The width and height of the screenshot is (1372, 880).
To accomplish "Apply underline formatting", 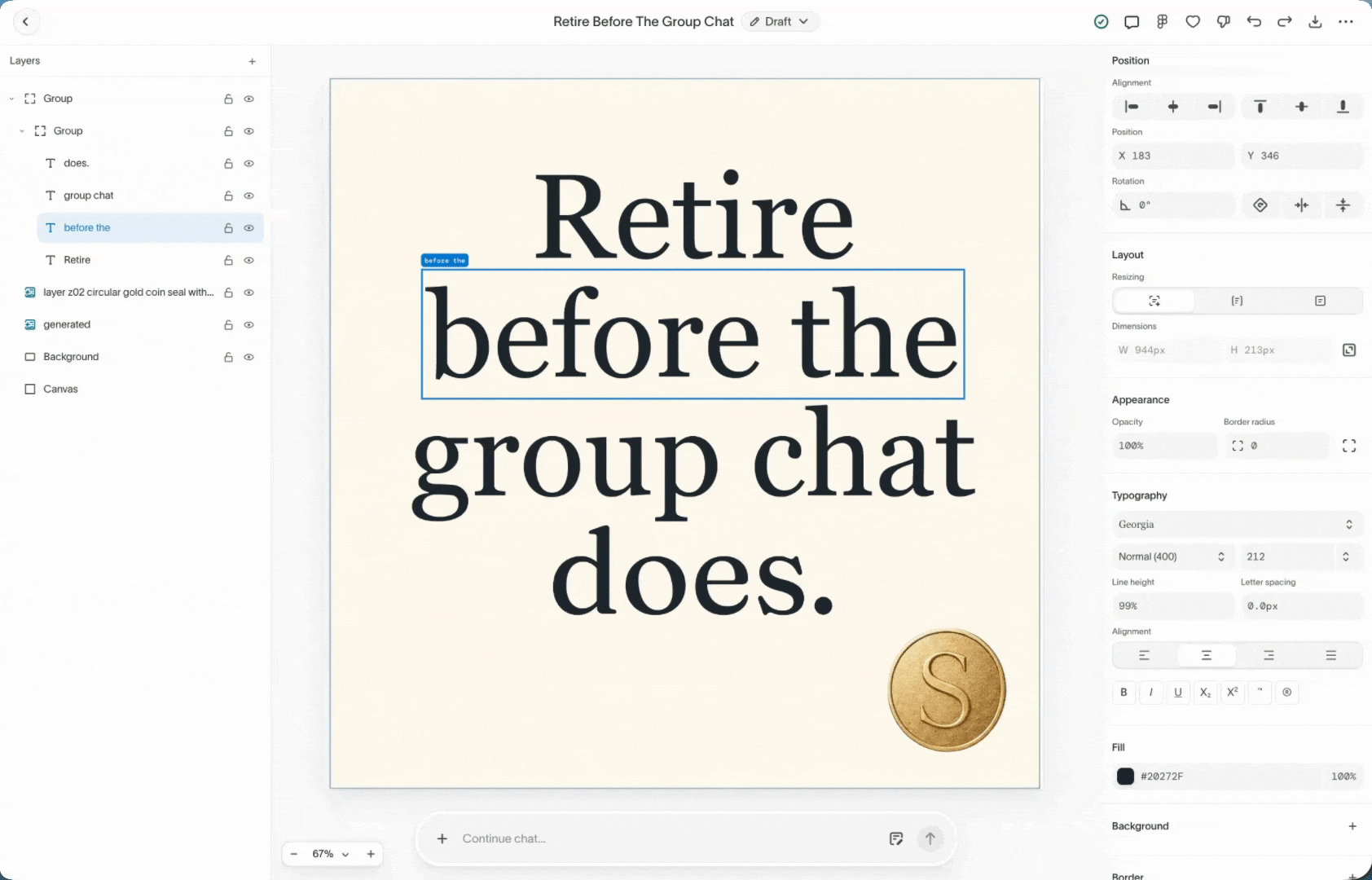I will click(x=1178, y=693).
